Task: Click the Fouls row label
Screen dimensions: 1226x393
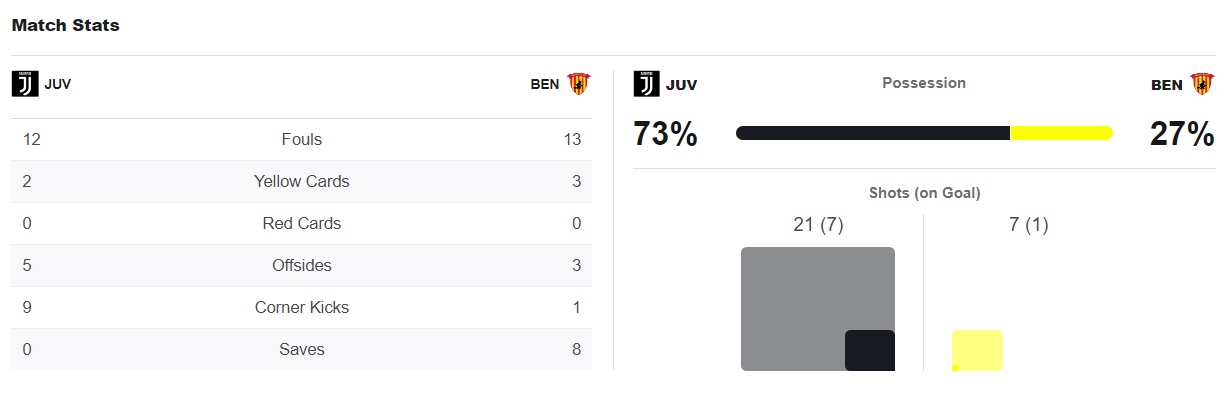Action: pyautogui.click(x=302, y=140)
